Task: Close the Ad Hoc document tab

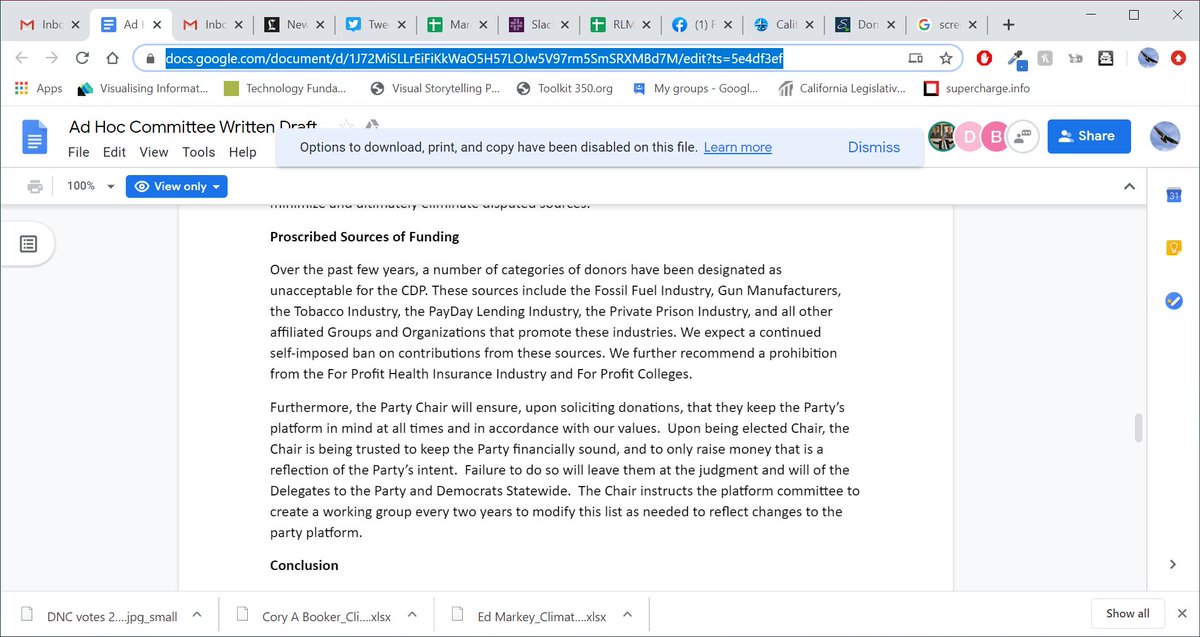Action: point(158,24)
